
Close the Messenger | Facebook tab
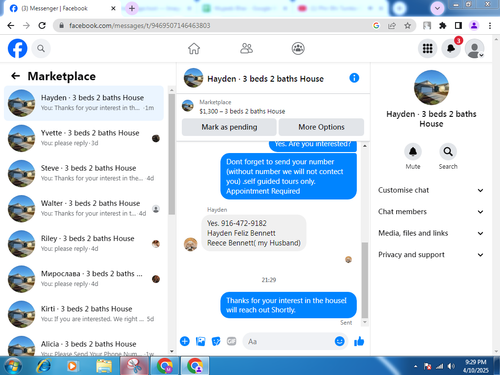[x=113, y=8]
